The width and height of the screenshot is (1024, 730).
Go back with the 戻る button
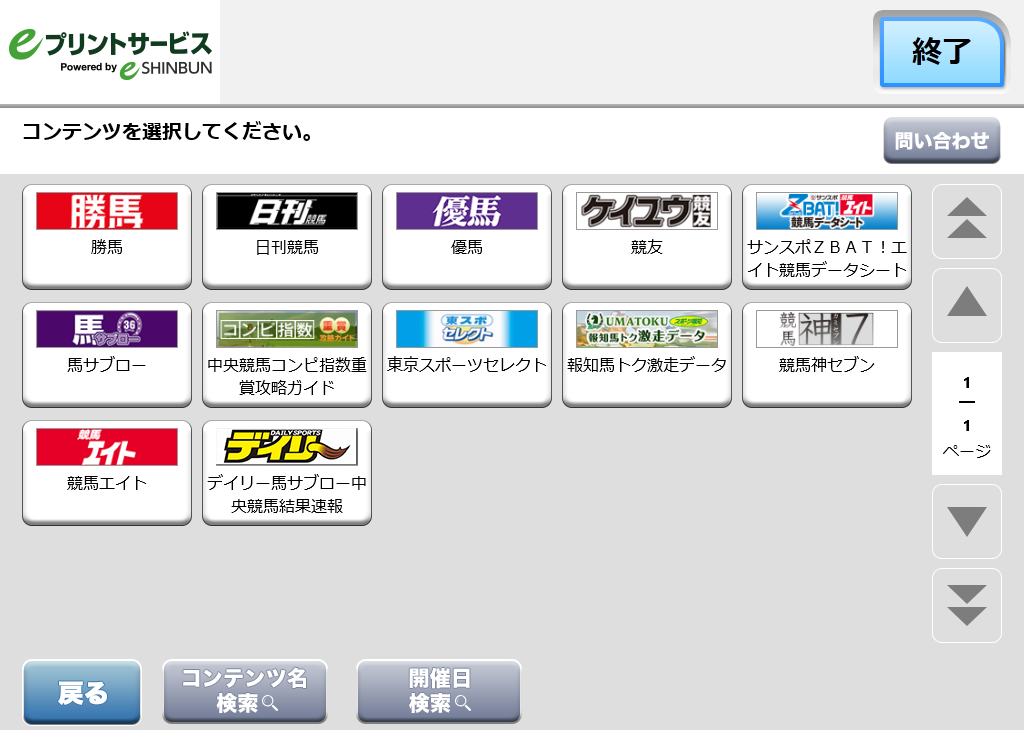point(82,692)
